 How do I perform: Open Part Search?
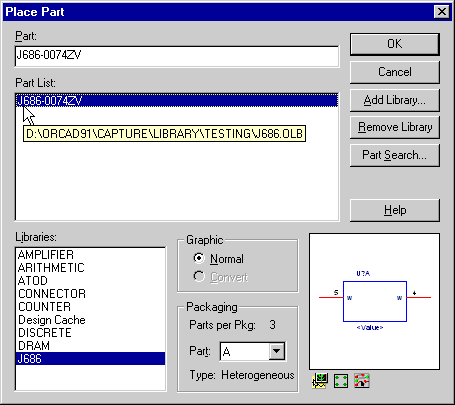pos(395,155)
